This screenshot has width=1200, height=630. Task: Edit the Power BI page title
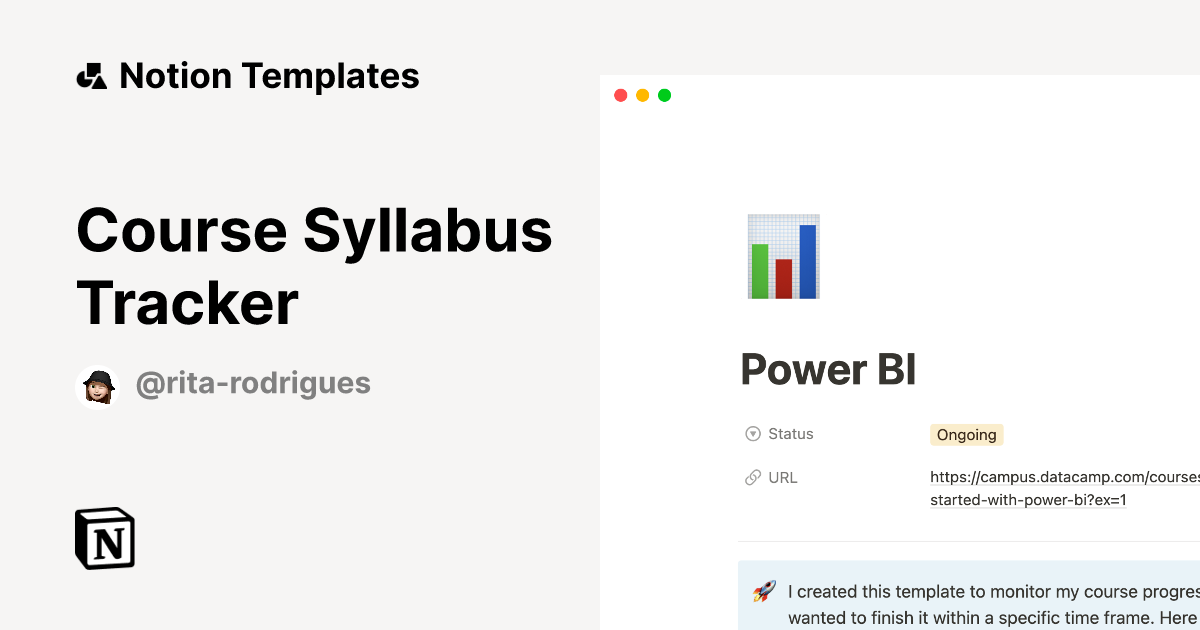828,370
